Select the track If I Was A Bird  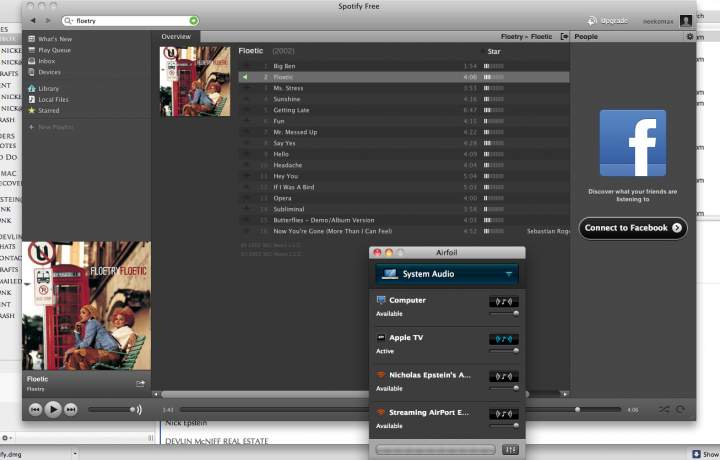point(404,187)
